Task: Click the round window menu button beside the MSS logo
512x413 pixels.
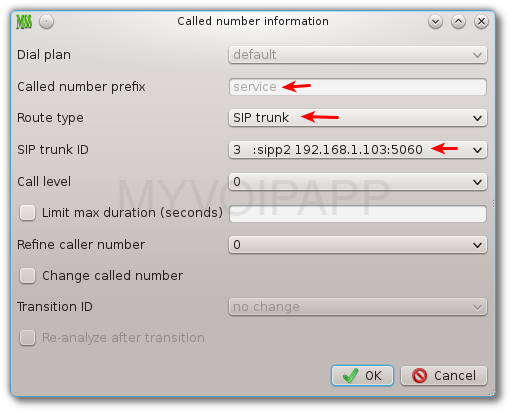Action: click(x=46, y=22)
